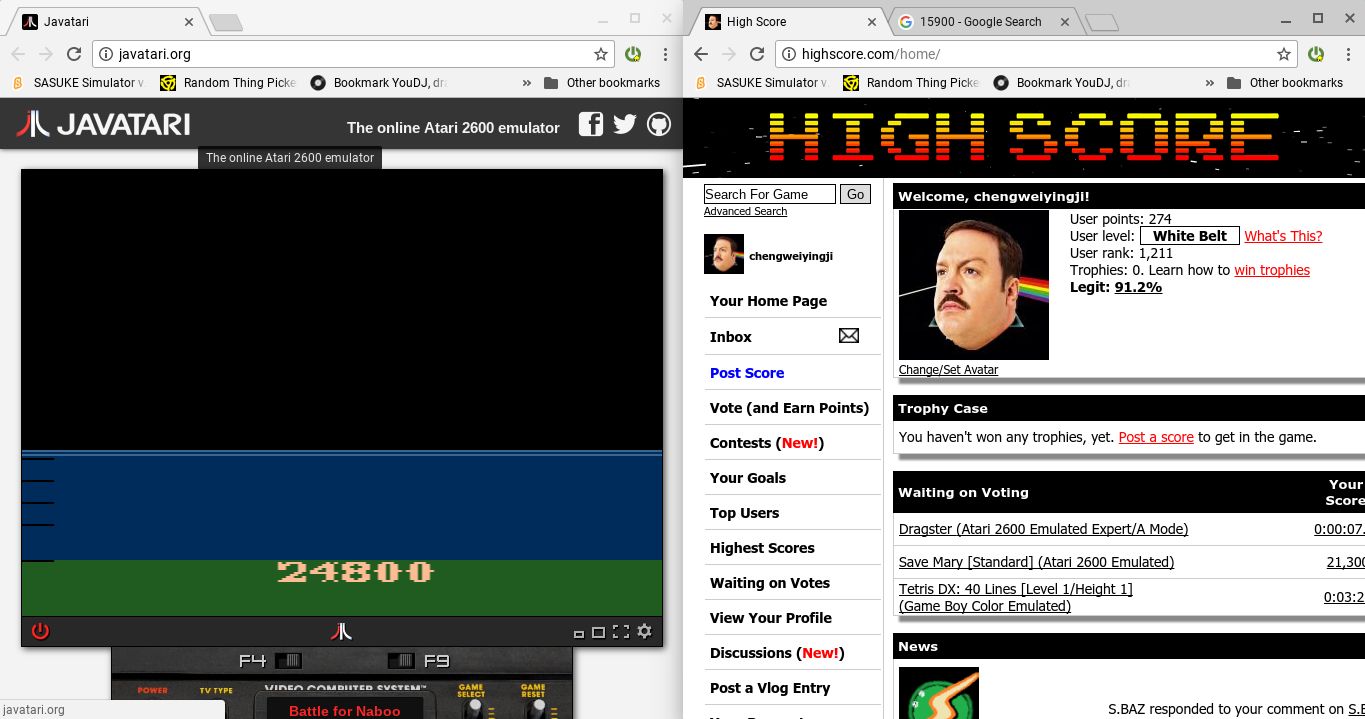Close the 15900 - Google Search tab
The height and width of the screenshot is (719, 1365).
(1064, 21)
